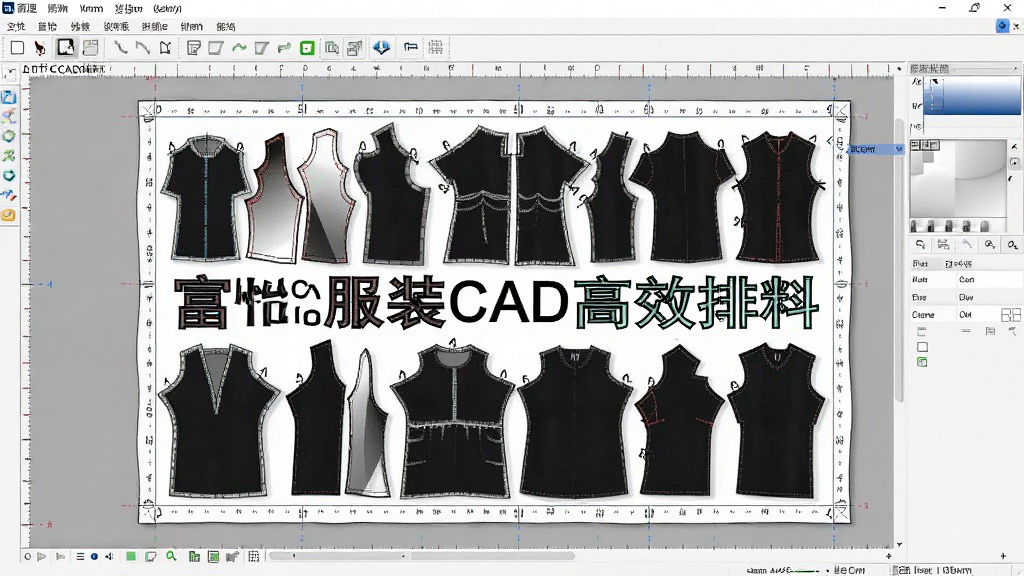Click the horizontal scrollbar below the canvas
The width and height of the screenshot is (1024, 576).
(422, 556)
